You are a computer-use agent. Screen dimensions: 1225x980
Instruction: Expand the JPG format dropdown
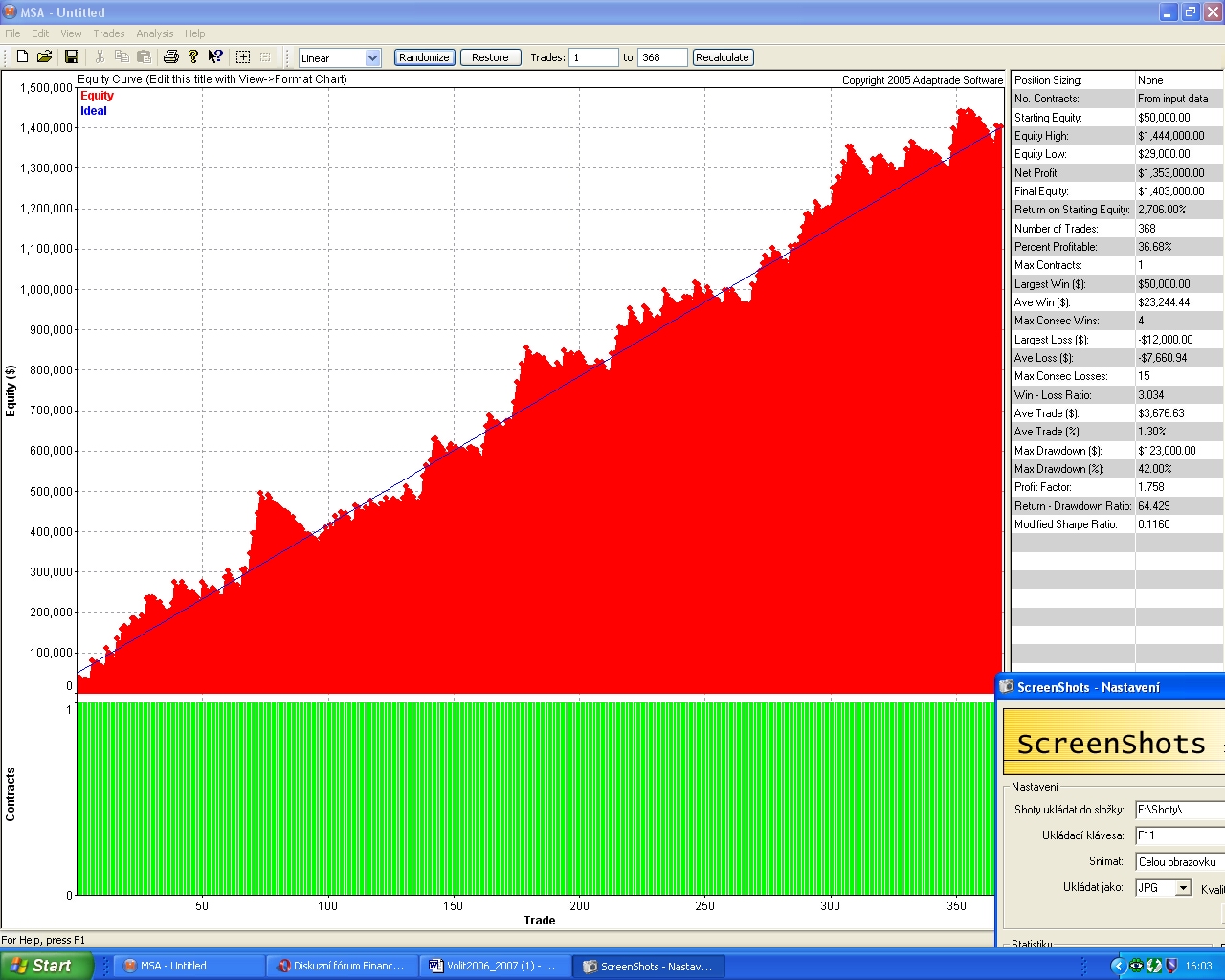coord(1183,888)
